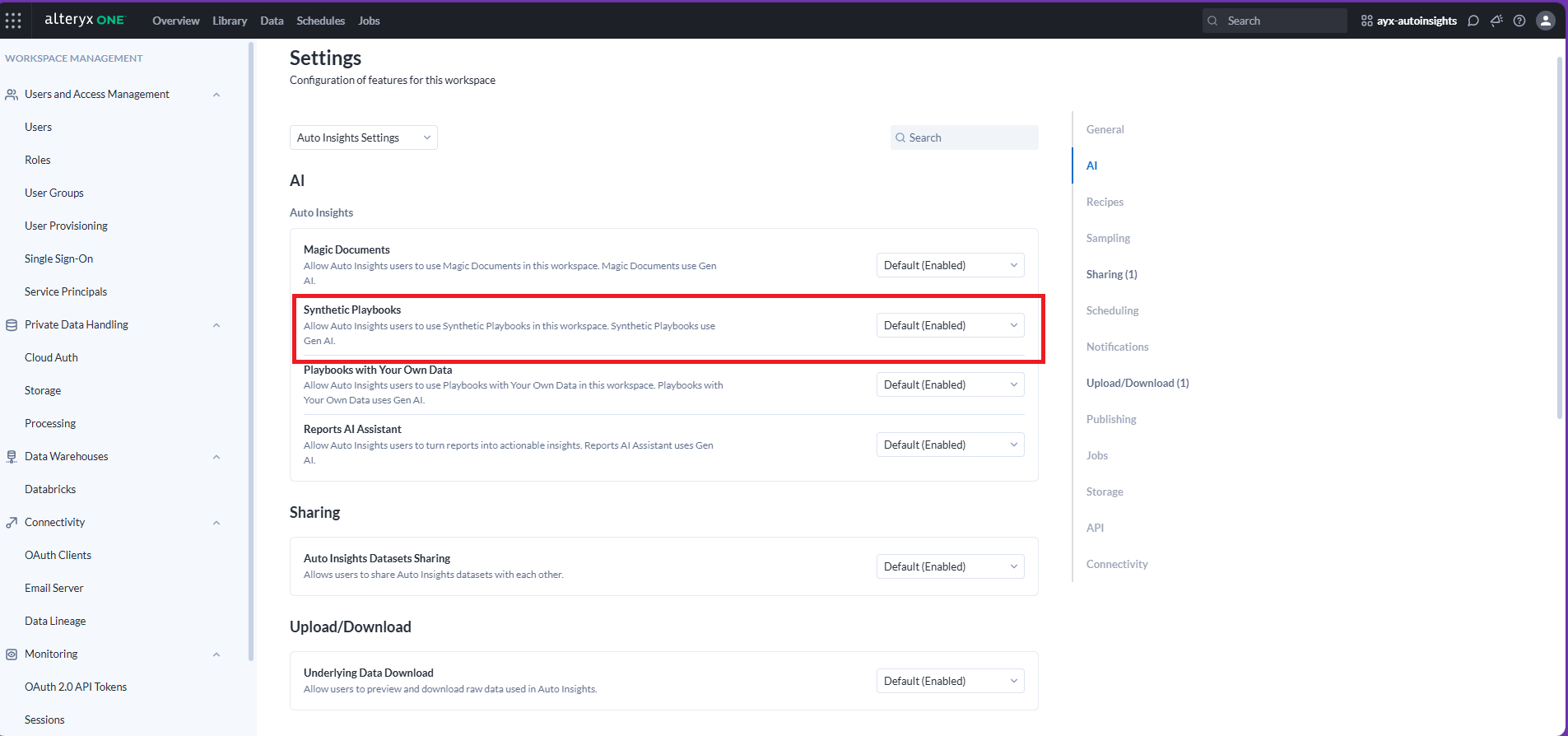Viewport: 1568px width, 736px height.
Task: Open the announcements megaphone icon
Action: (1496, 21)
